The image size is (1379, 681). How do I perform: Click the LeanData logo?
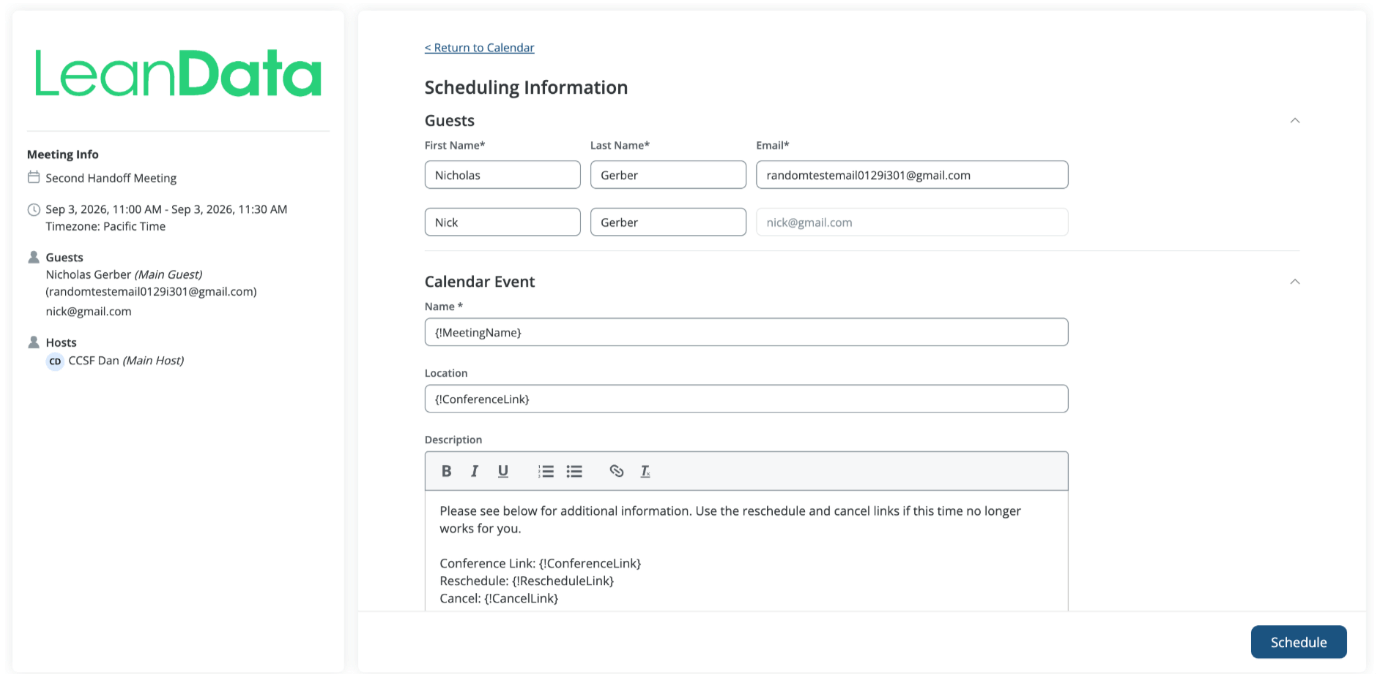[179, 74]
